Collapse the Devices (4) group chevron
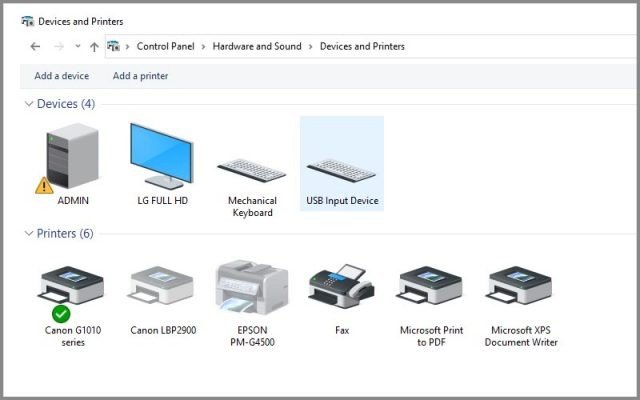640x400 pixels. 29,104
